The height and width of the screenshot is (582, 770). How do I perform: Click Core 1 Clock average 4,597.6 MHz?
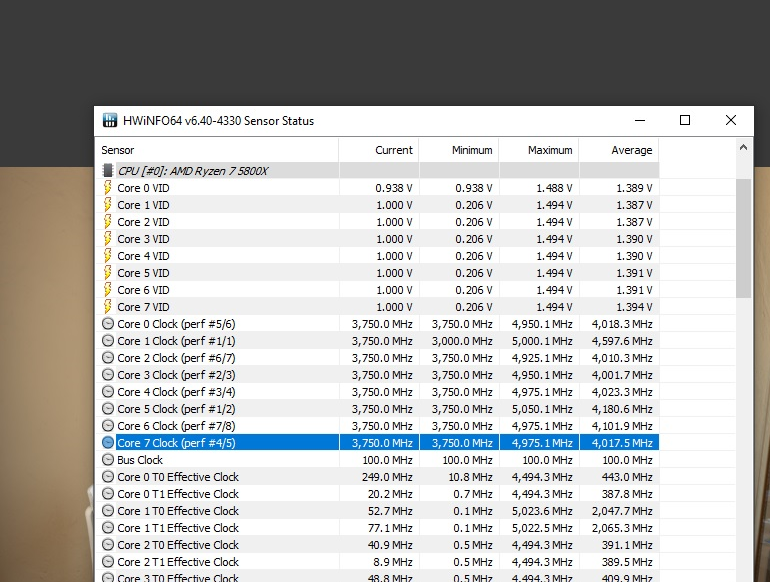(x=622, y=341)
